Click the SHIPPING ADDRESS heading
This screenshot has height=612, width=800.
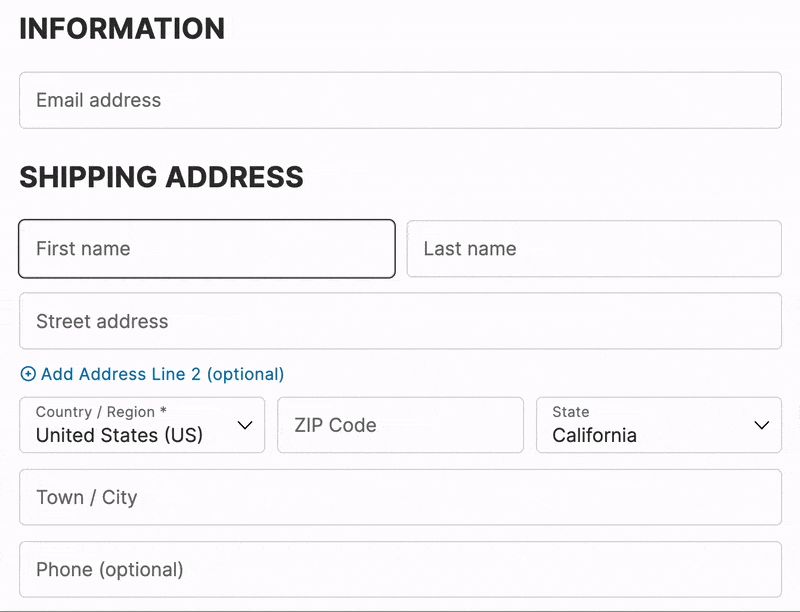161,177
